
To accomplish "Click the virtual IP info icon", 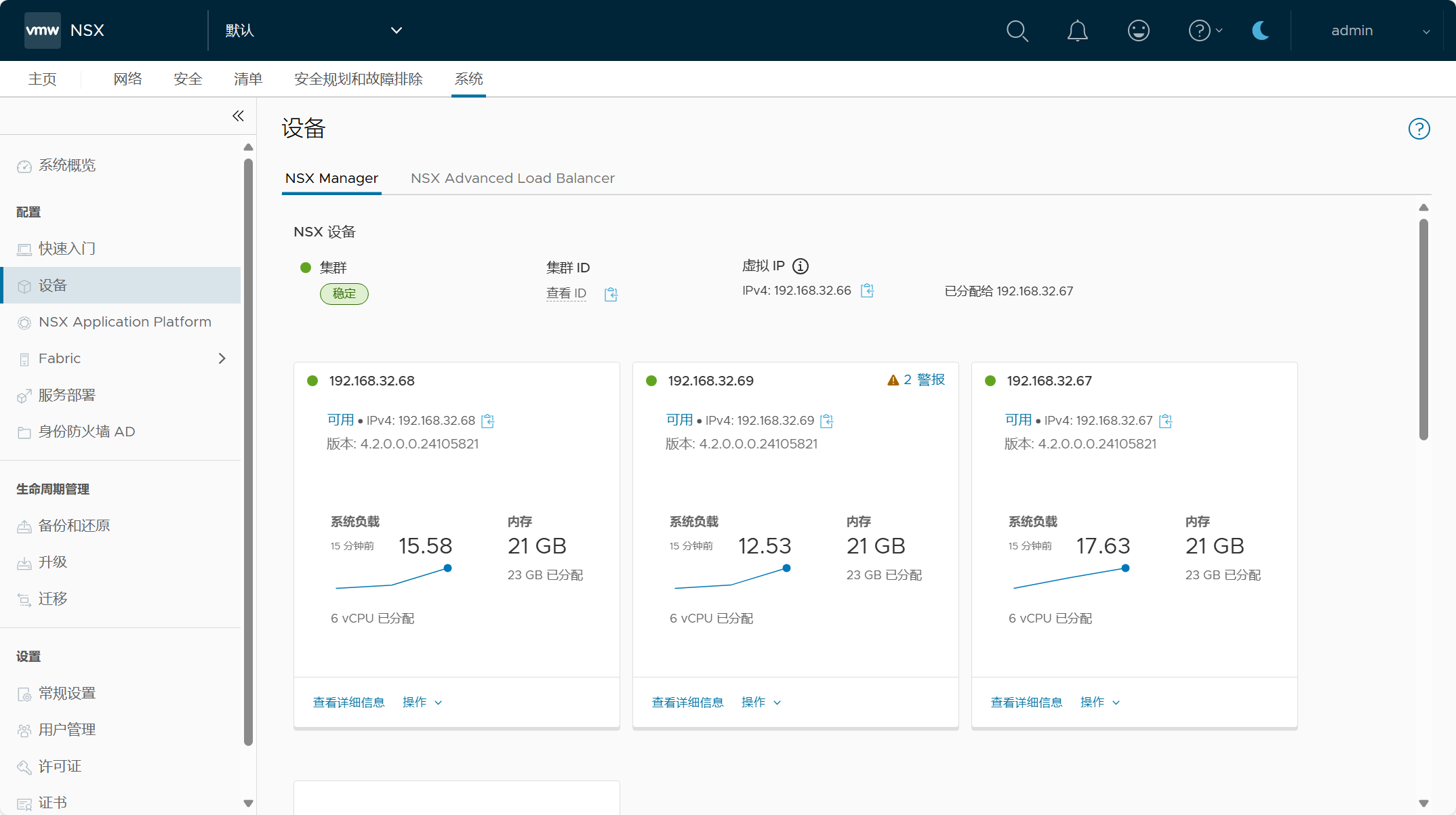I will point(801,266).
